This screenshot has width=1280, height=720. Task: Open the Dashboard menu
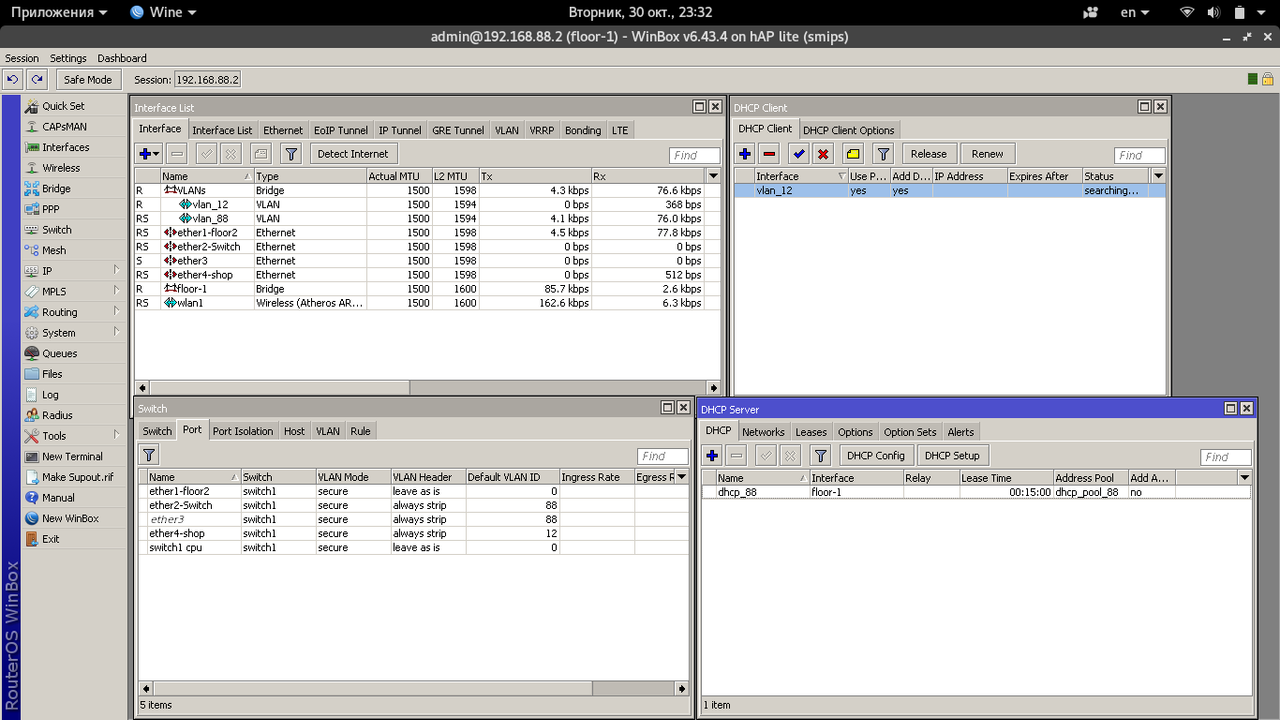pyautogui.click(x=122, y=58)
